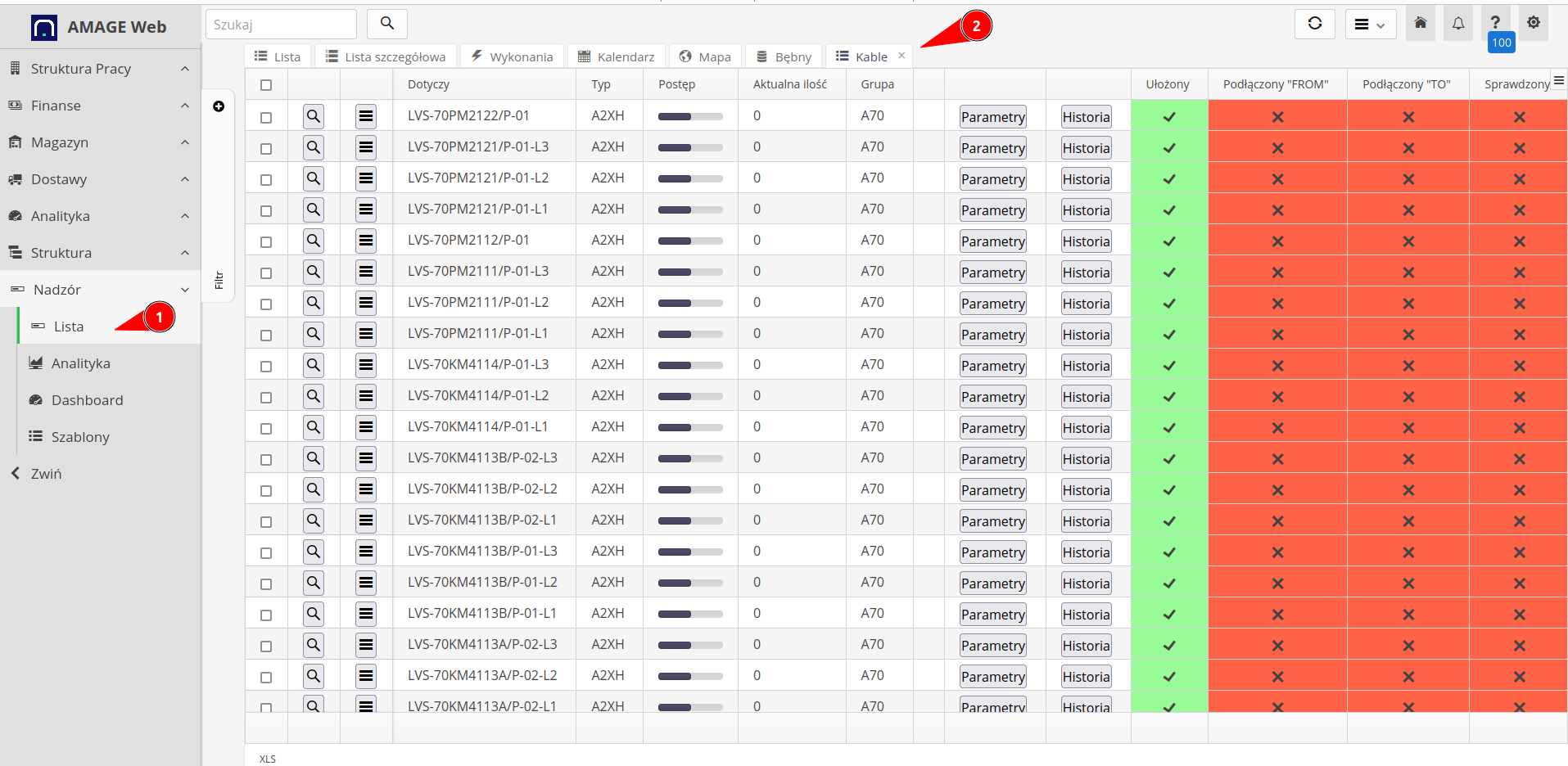Click the plus icon to add a new view

click(218, 106)
